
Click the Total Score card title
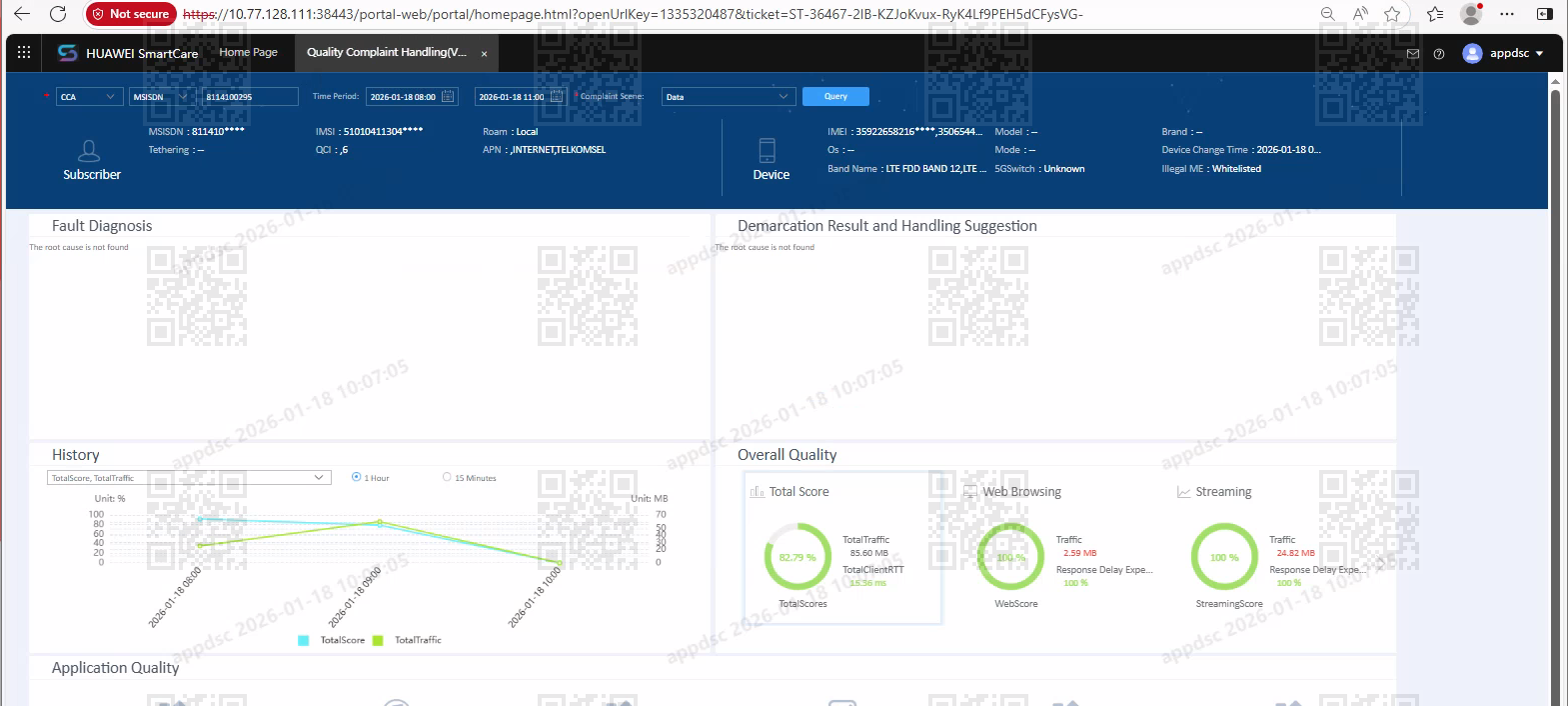pyautogui.click(x=798, y=492)
